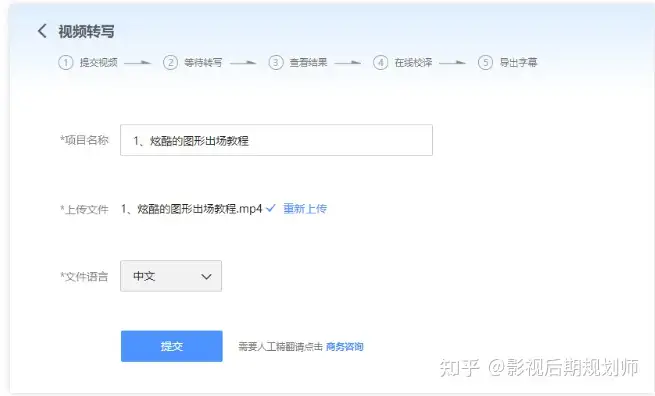This screenshot has width=655, height=396.
Task: Select step 5 导出字幕
Action: 508,63
